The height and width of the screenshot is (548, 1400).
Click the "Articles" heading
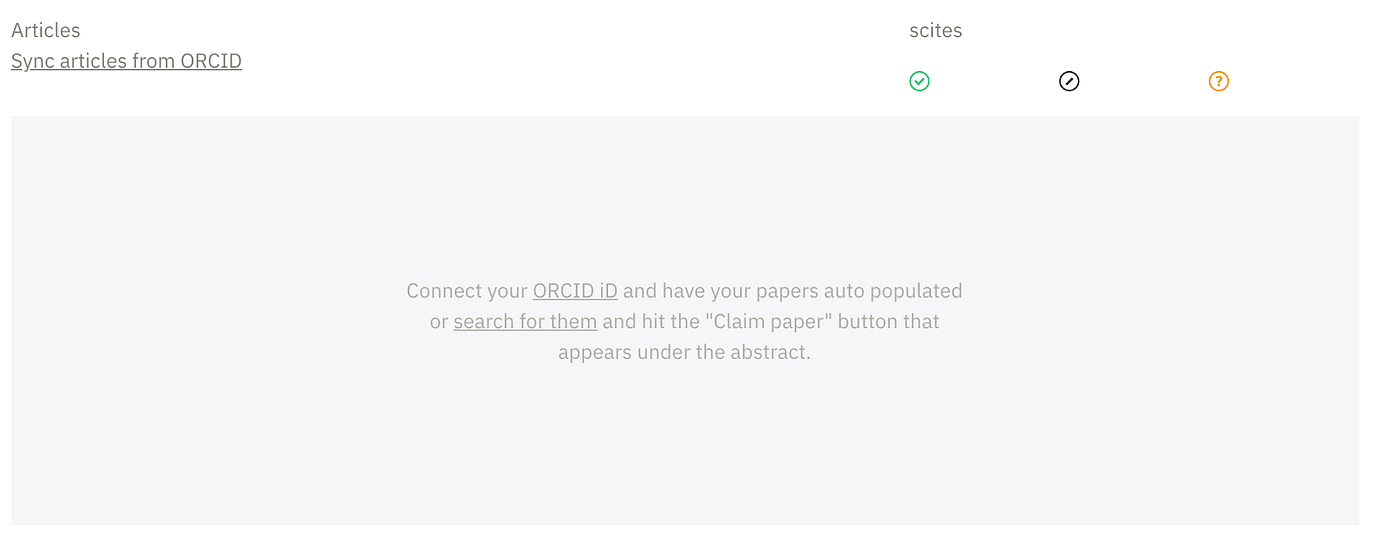(x=46, y=31)
